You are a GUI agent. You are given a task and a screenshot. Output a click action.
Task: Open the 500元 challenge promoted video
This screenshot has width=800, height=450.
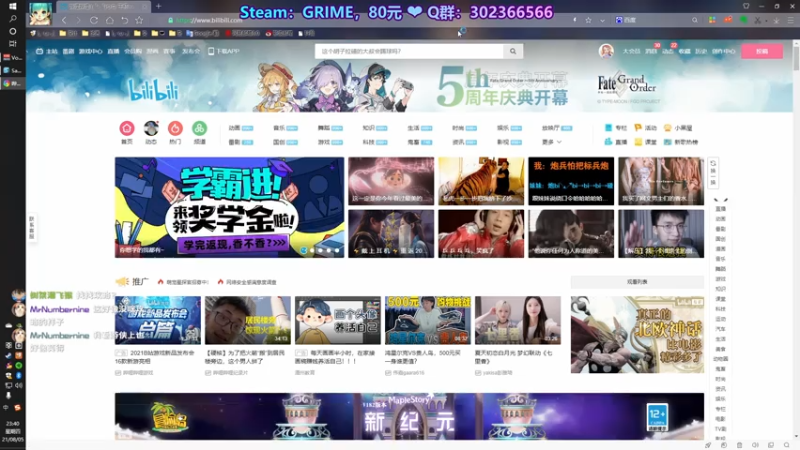point(428,320)
